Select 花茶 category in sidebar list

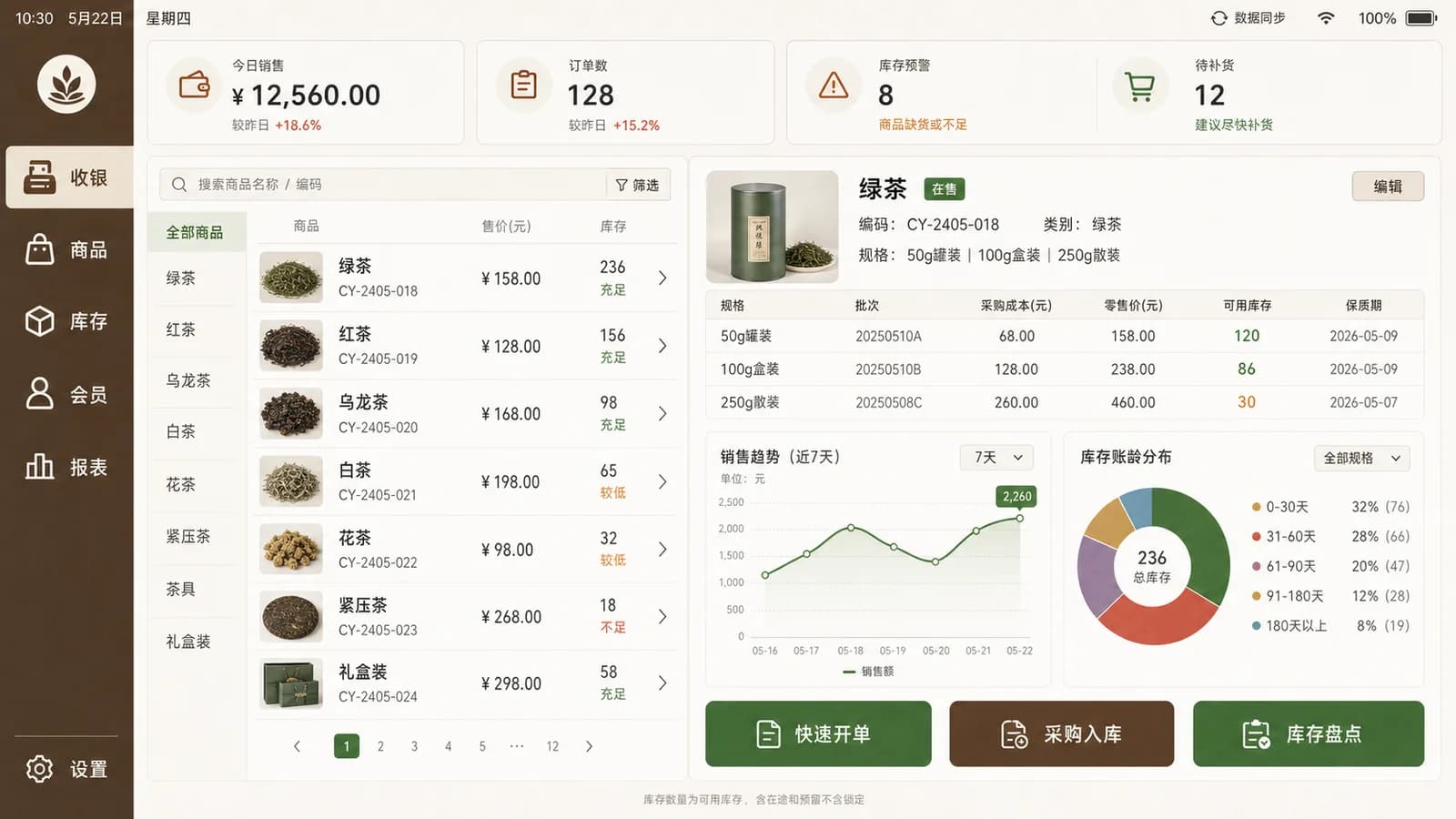(181, 484)
